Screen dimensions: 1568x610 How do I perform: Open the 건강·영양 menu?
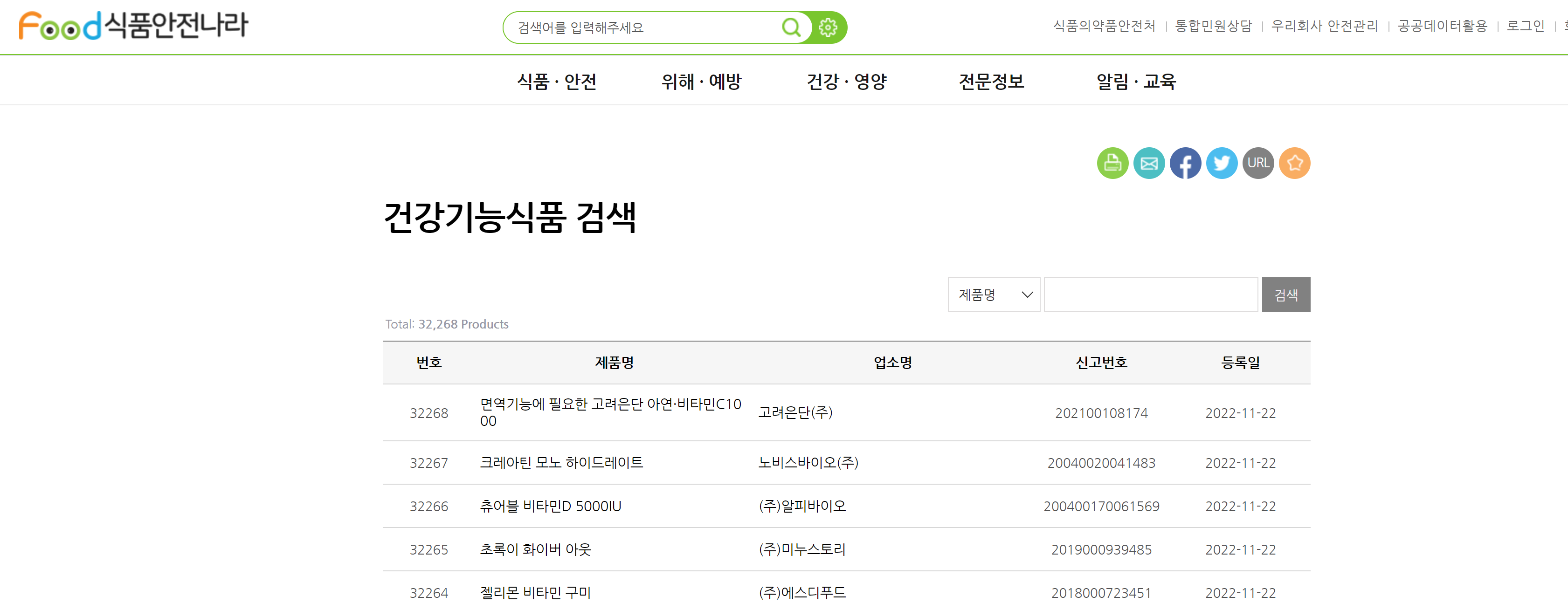[x=846, y=82]
